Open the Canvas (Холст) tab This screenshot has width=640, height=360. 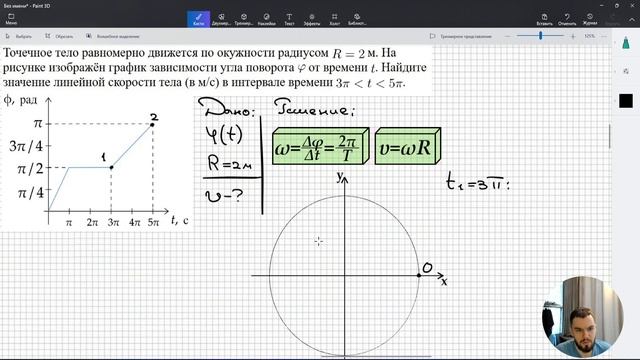(x=334, y=19)
